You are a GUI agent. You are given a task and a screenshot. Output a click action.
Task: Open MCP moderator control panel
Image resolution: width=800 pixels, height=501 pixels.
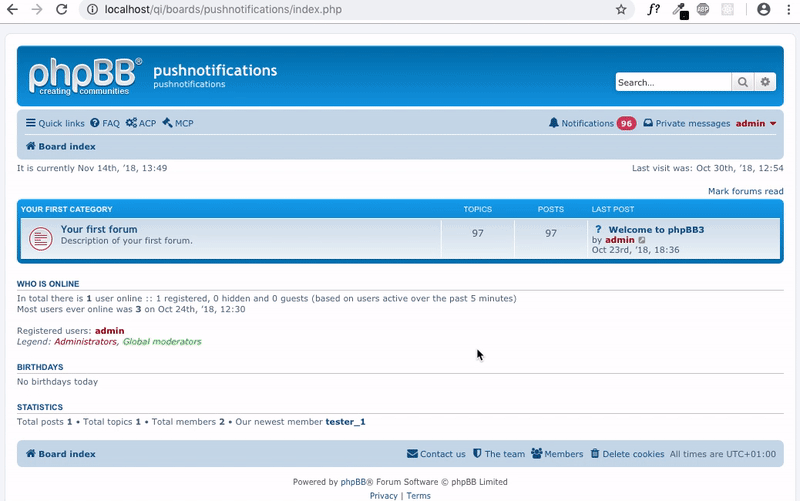[178, 123]
